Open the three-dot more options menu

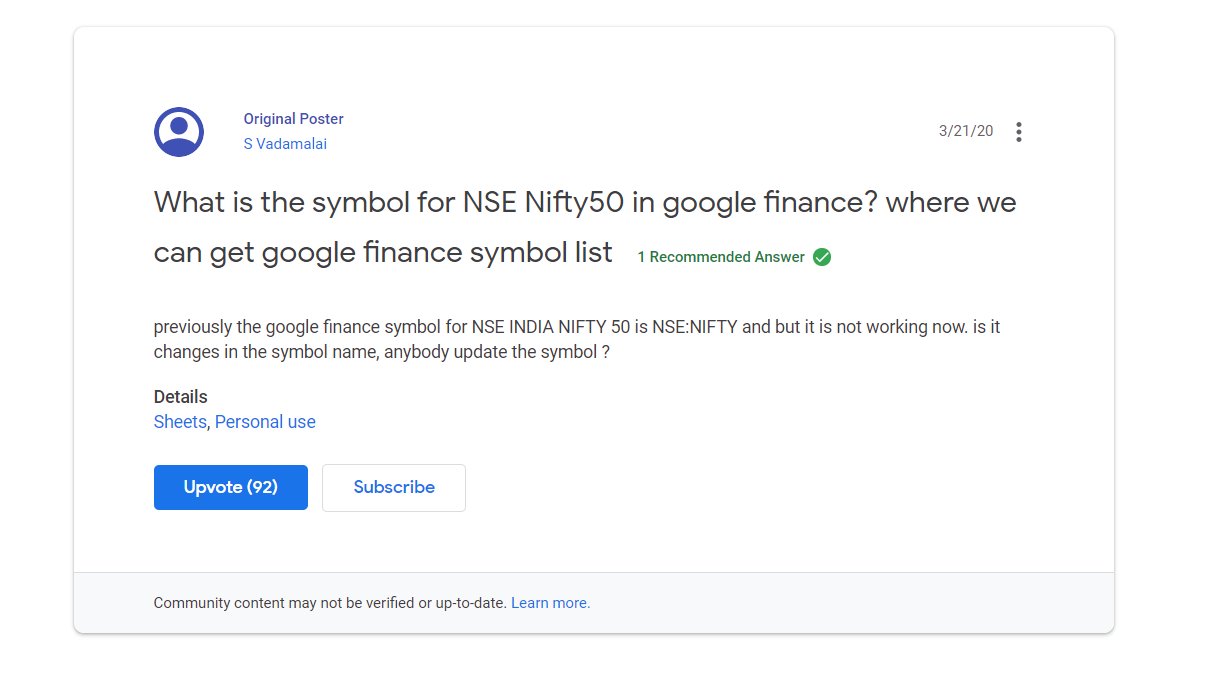coord(1018,132)
